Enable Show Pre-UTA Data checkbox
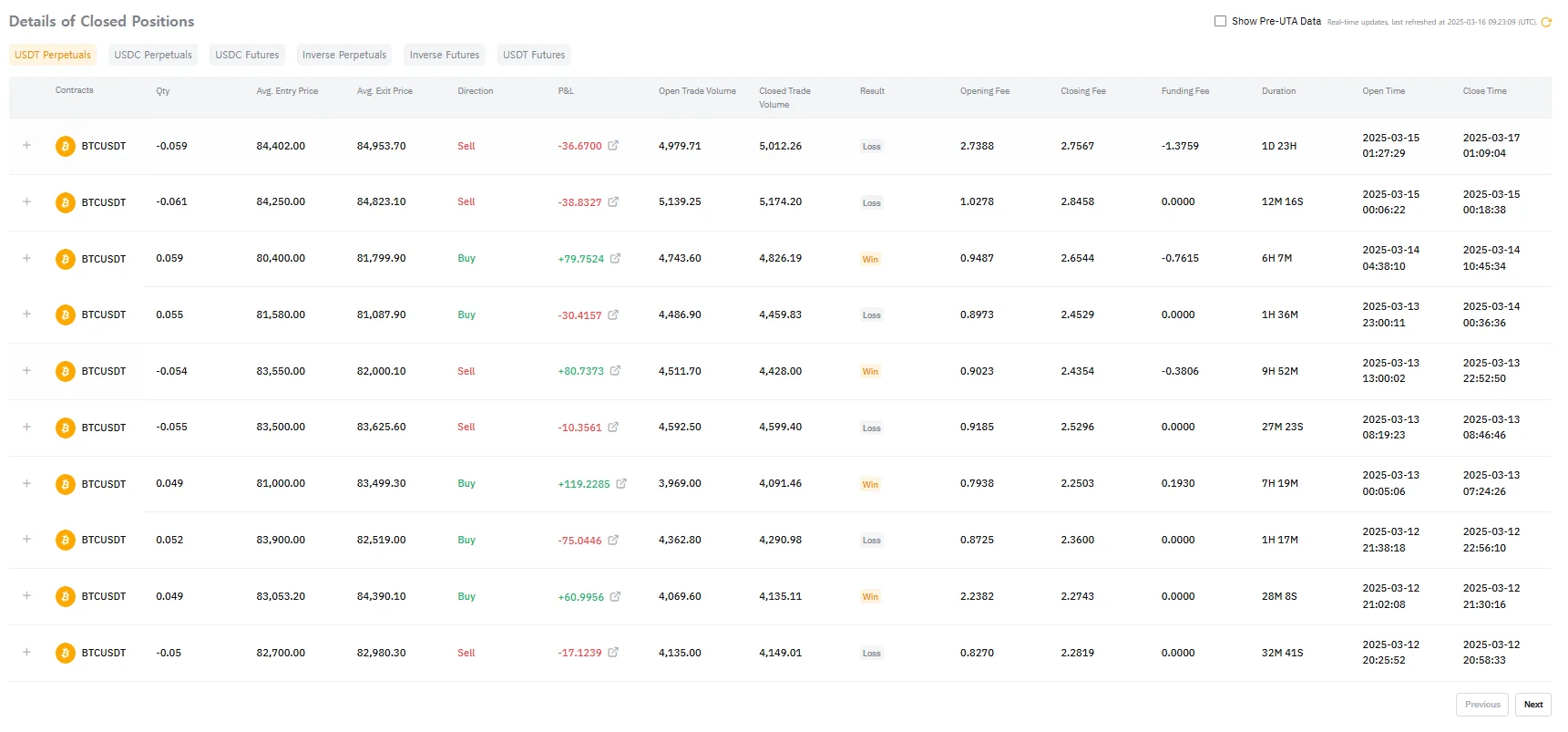1568x732 pixels. point(1220,21)
